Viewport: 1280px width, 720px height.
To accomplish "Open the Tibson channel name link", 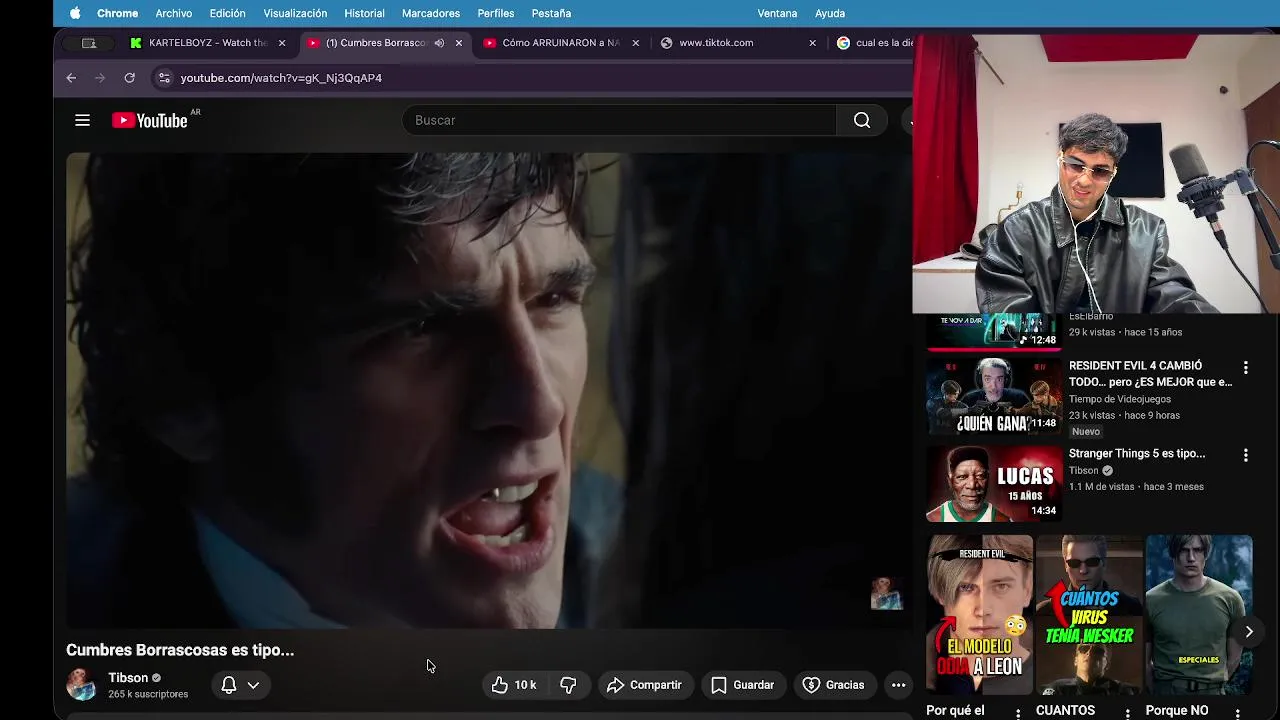I will 128,678.
